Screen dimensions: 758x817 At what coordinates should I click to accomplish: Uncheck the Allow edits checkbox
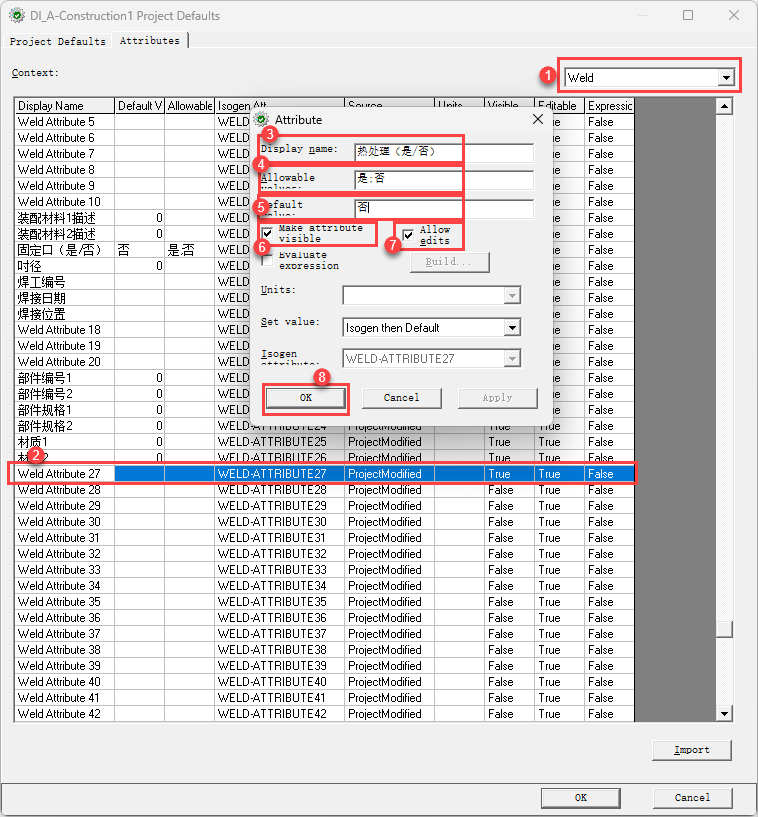408,235
